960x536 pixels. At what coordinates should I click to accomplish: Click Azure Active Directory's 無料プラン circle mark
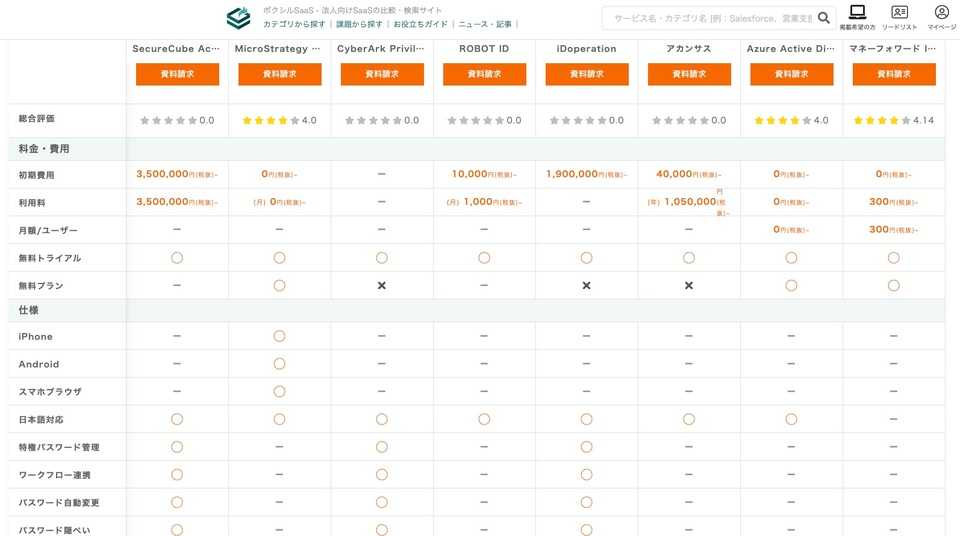[x=791, y=285]
